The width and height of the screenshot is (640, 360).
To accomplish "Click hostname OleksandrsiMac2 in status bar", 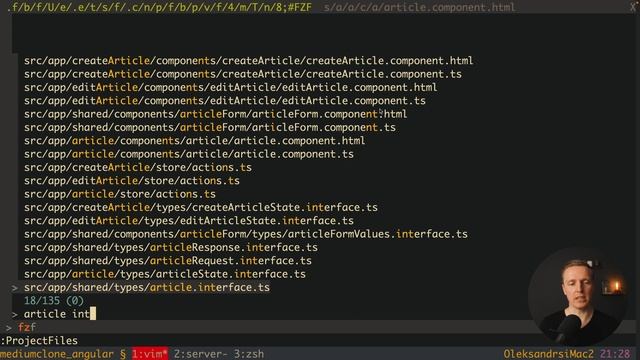I will [x=548, y=354].
